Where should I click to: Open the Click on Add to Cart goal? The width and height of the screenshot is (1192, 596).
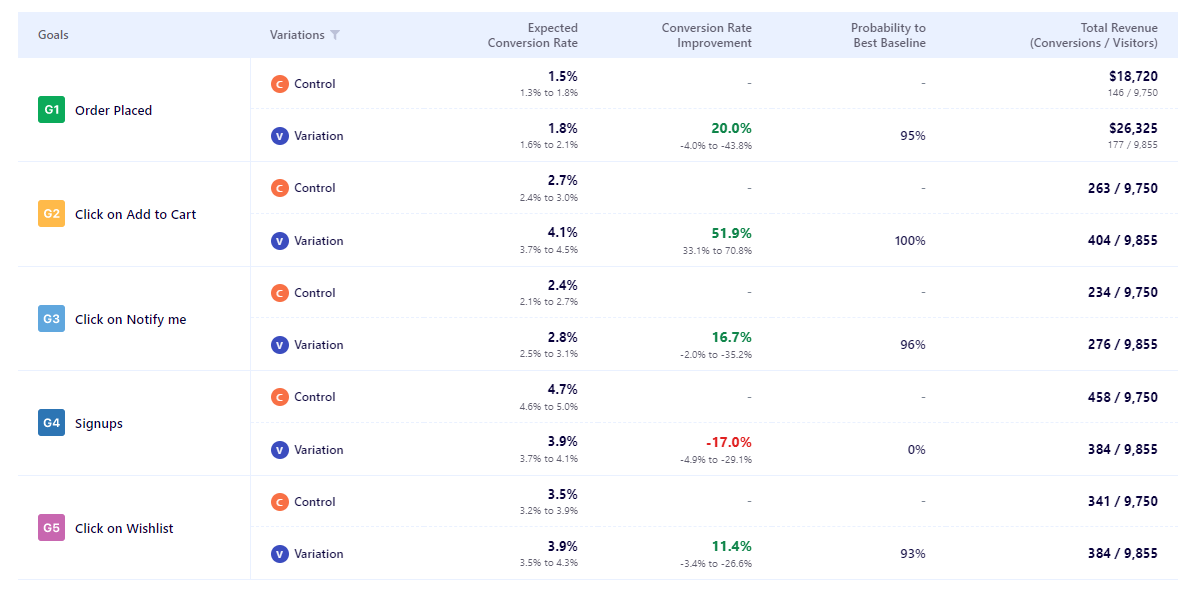tap(135, 215)
